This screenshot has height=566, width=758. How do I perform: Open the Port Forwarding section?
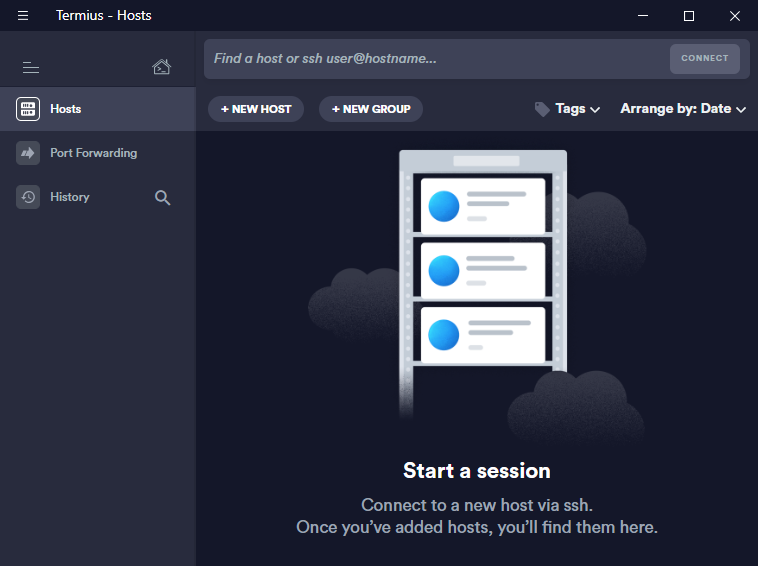click(x=98, y=153)
